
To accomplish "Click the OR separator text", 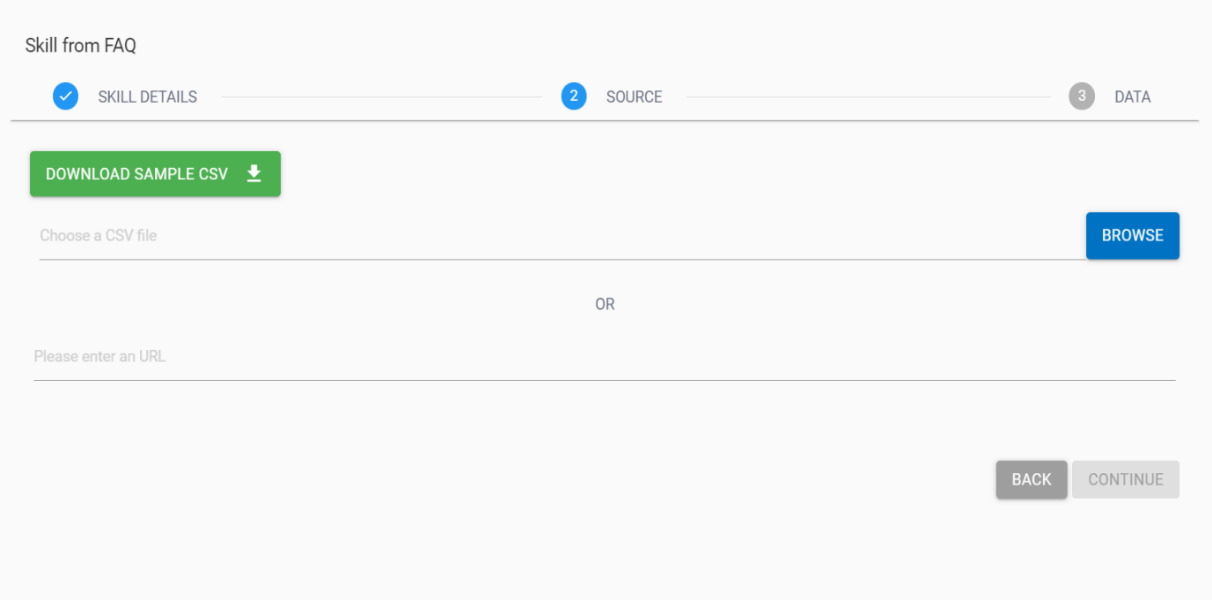I will (605, 304).
